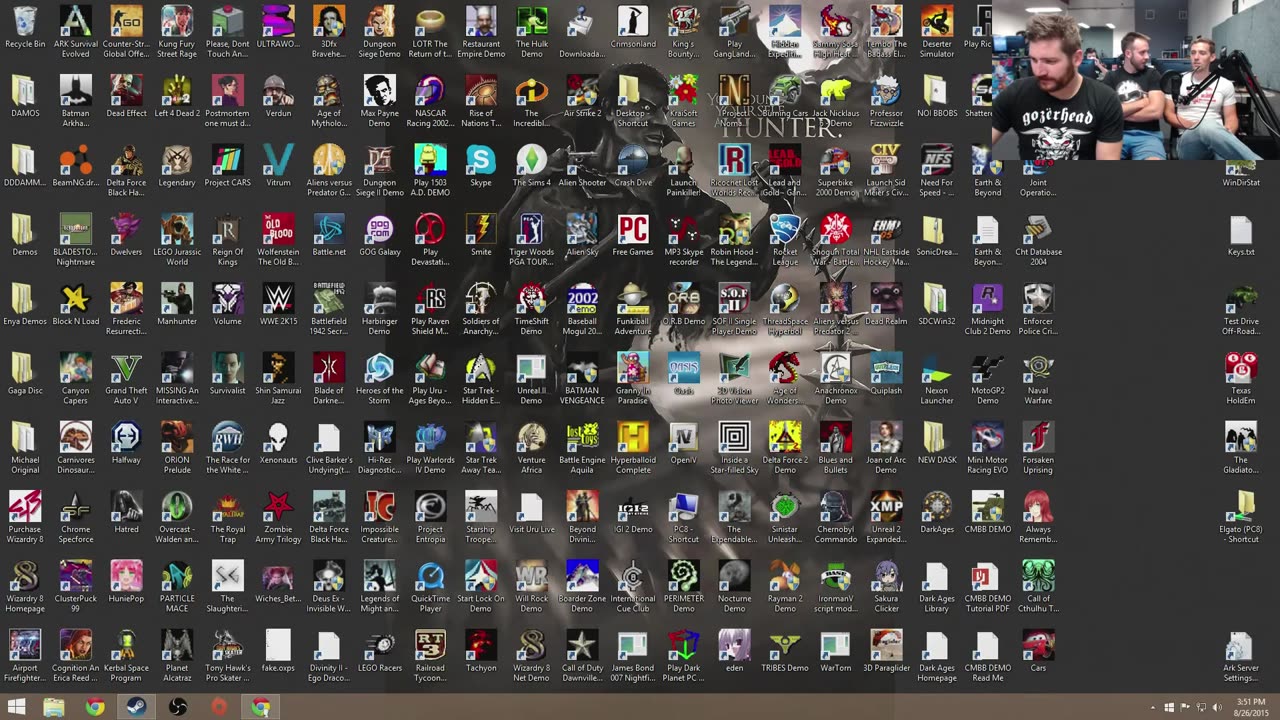Screen dimensions: 1280x720
Task: Open the Battle.net launcher icon
Action: tap(329, 235)
